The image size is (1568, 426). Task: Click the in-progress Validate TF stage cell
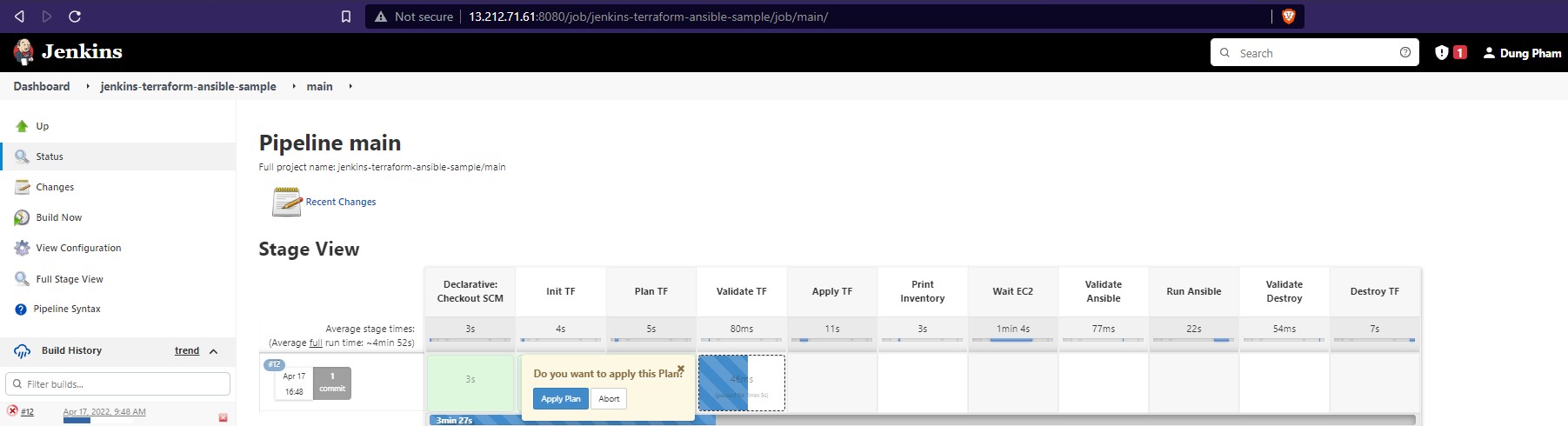click(x=742, y=383)
